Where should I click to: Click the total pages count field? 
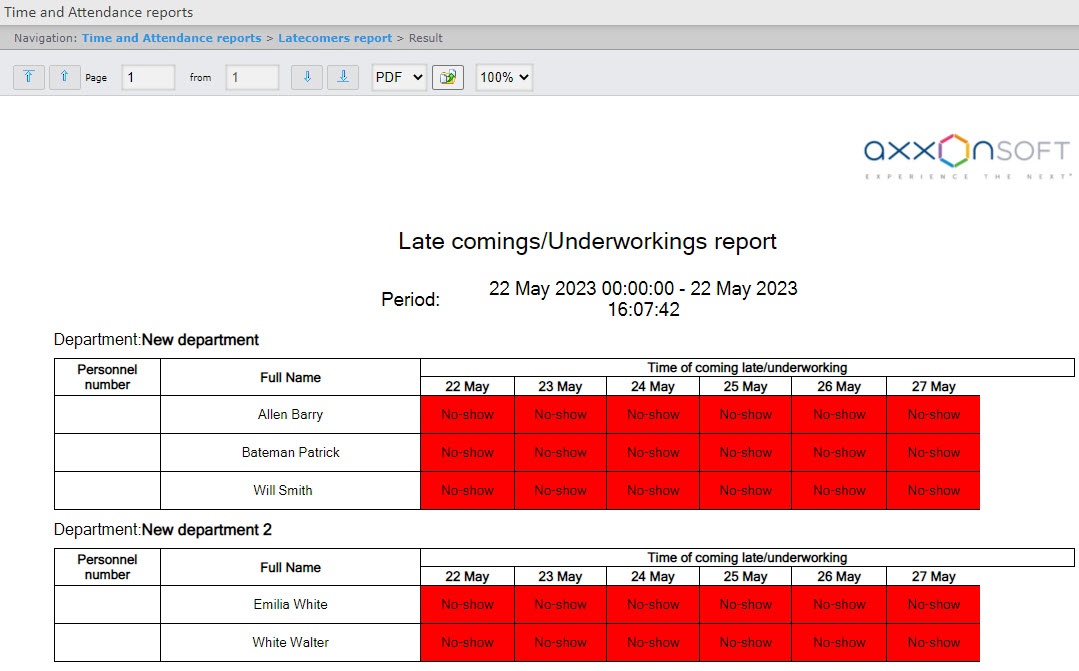tap(252, 77)
